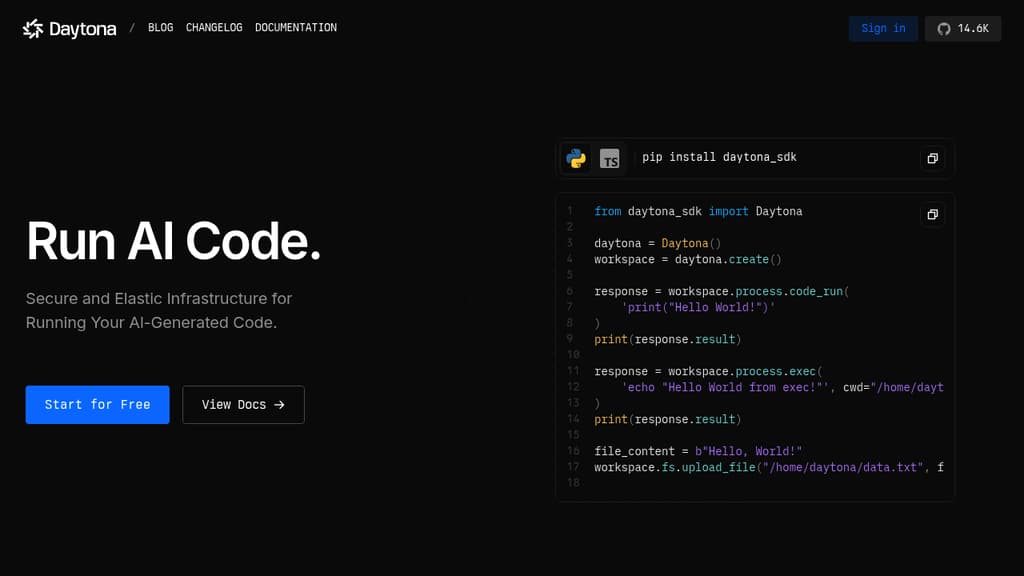Click the Run AI Code heading
Screen dimensions: 1024x576
point(172,241)
